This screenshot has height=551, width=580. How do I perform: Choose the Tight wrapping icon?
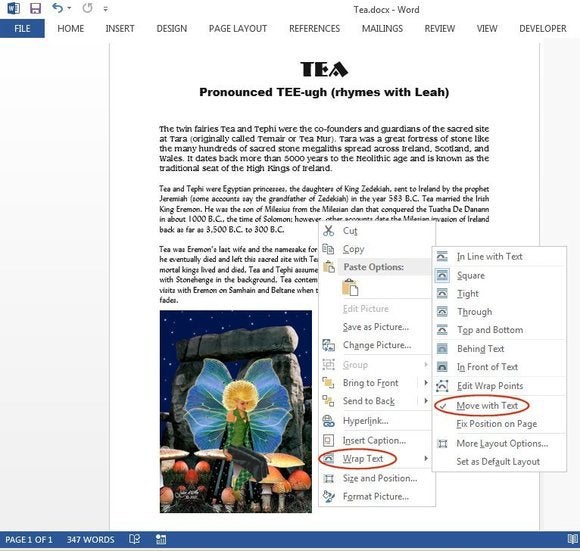442,294
